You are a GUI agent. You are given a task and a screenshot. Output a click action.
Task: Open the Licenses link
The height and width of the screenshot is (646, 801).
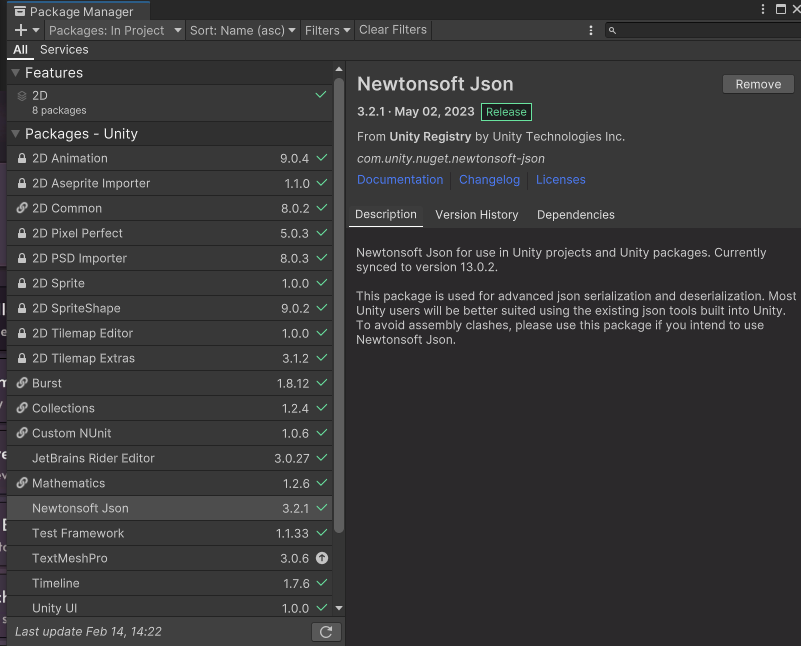pyautogui.click(x=560, y=180)
